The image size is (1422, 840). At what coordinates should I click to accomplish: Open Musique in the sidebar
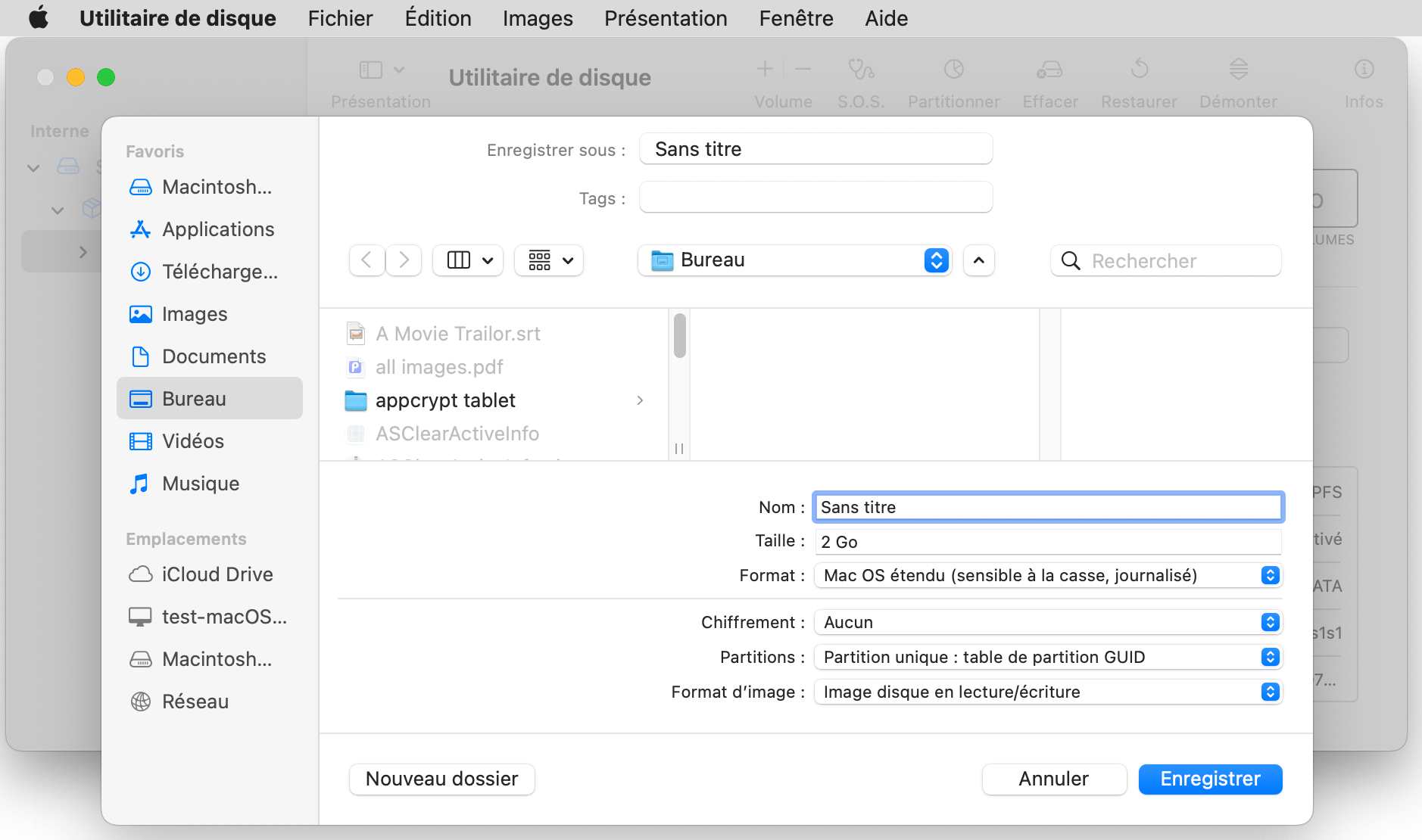(210, 484)
